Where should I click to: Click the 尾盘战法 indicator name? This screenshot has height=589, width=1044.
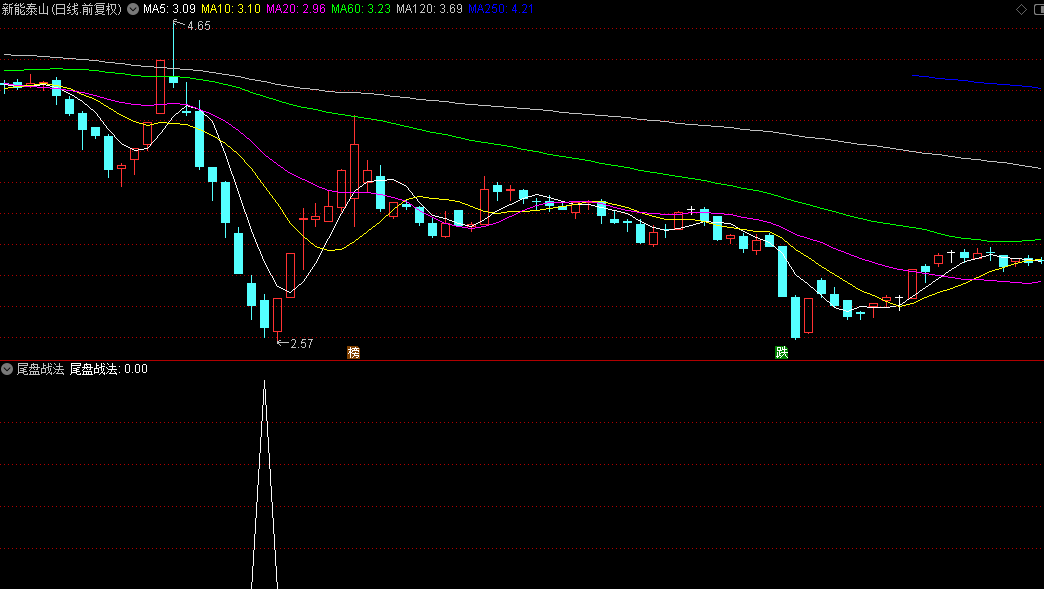(x=40, y=369)
